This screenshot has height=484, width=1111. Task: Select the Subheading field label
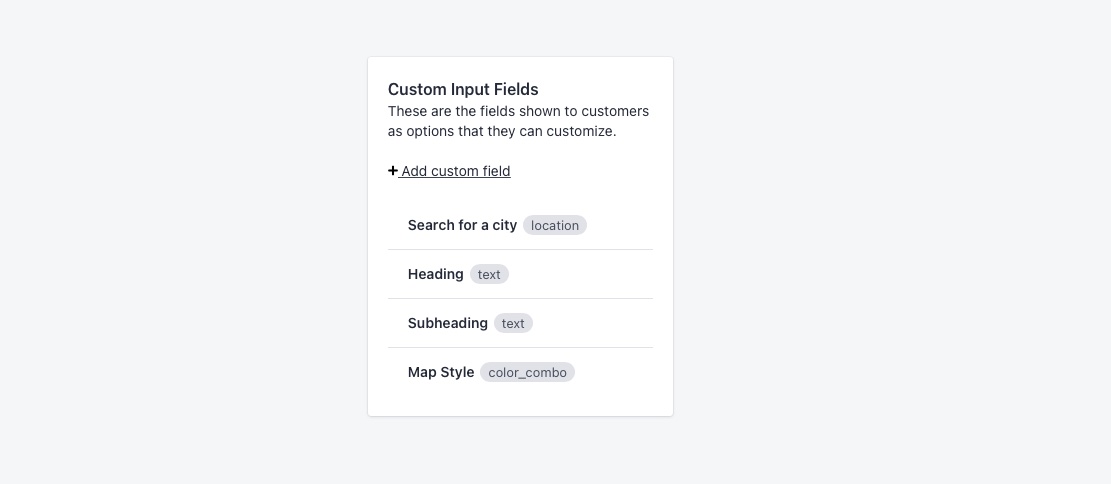447,323
